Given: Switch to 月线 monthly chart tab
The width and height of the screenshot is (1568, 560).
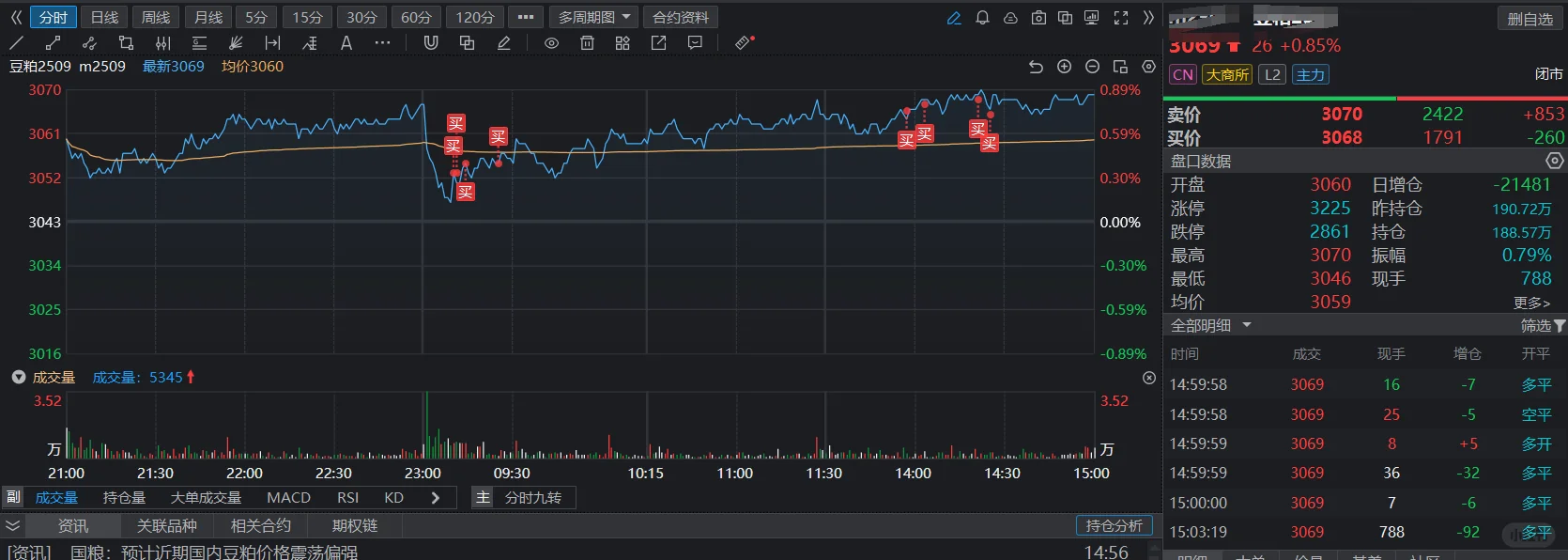Looking at the screenshot, I should pos(208,18).
